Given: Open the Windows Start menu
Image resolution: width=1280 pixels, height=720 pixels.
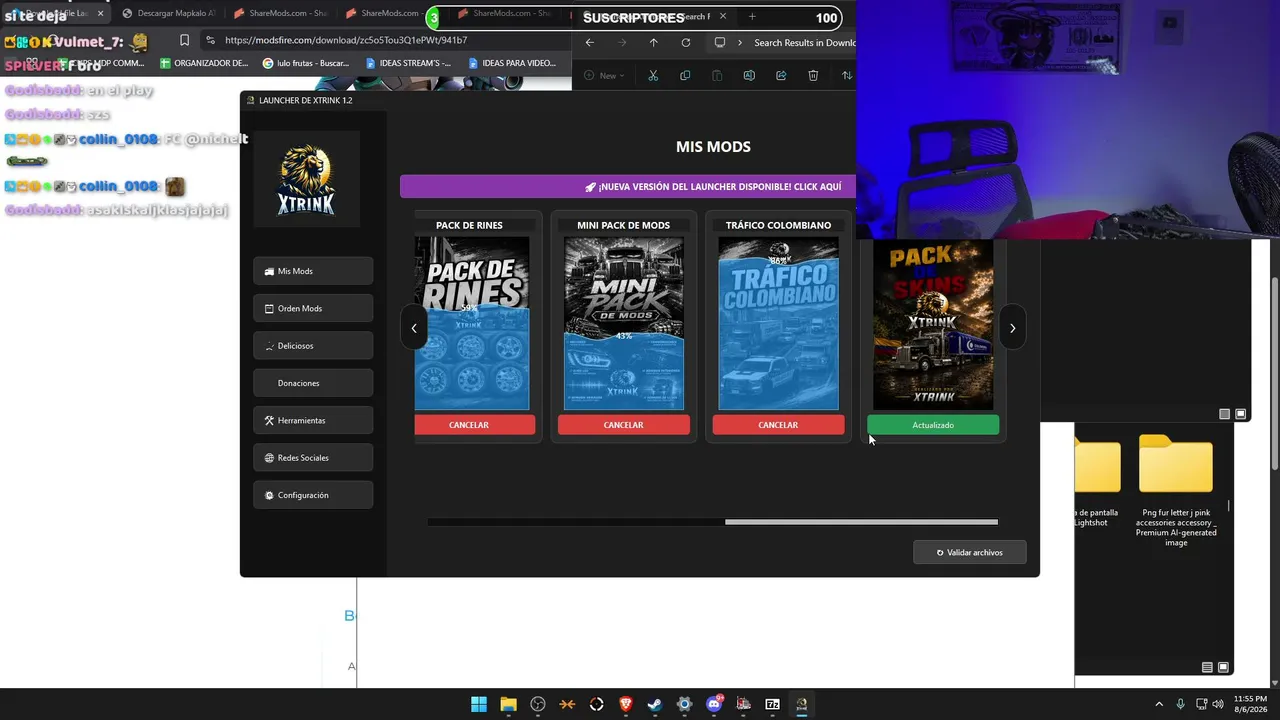Looking at the screenshot, I should [479, 704].
